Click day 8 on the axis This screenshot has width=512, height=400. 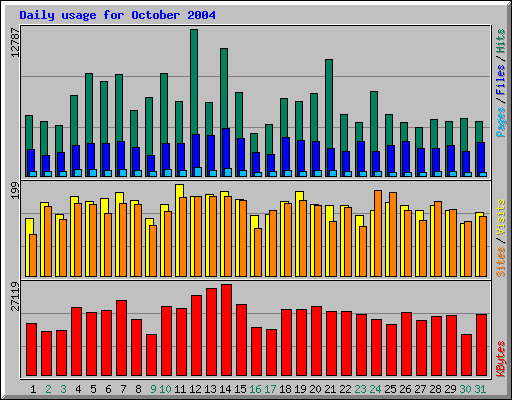(138, 389)
